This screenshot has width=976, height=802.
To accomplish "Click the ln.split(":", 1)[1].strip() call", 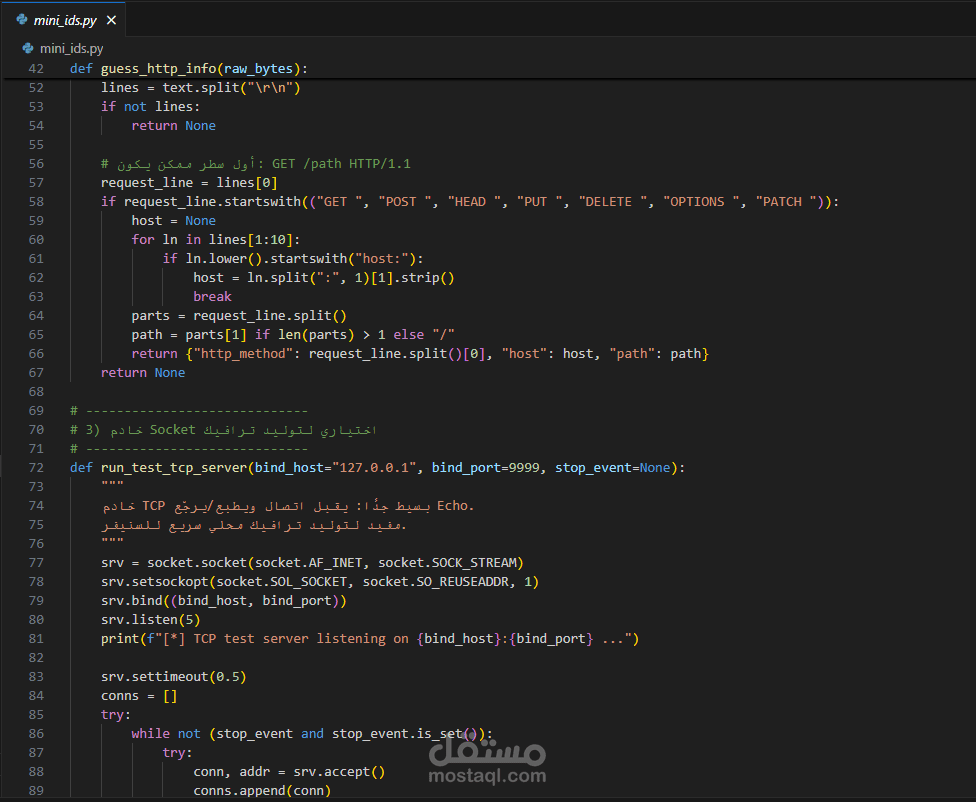I will click(350, 278).
